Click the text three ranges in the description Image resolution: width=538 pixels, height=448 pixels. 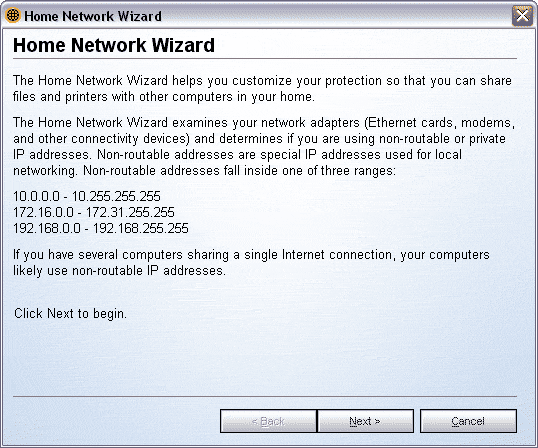pyautogui.click(x=358, y=170)
